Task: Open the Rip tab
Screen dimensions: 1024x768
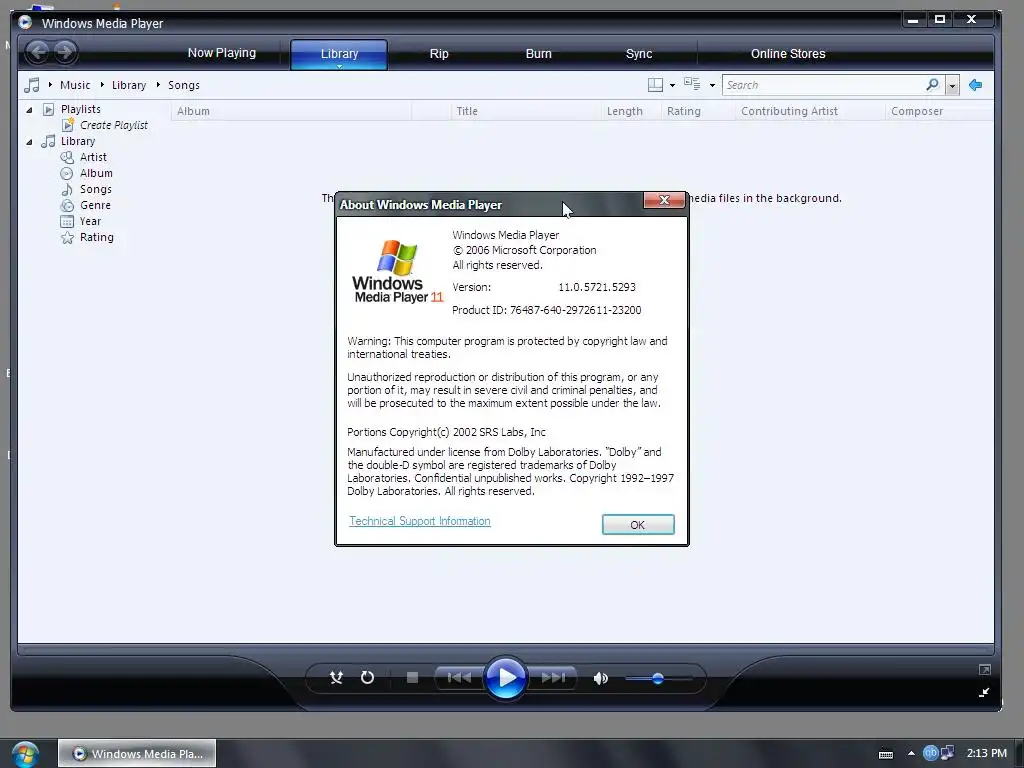Action: 439,54
